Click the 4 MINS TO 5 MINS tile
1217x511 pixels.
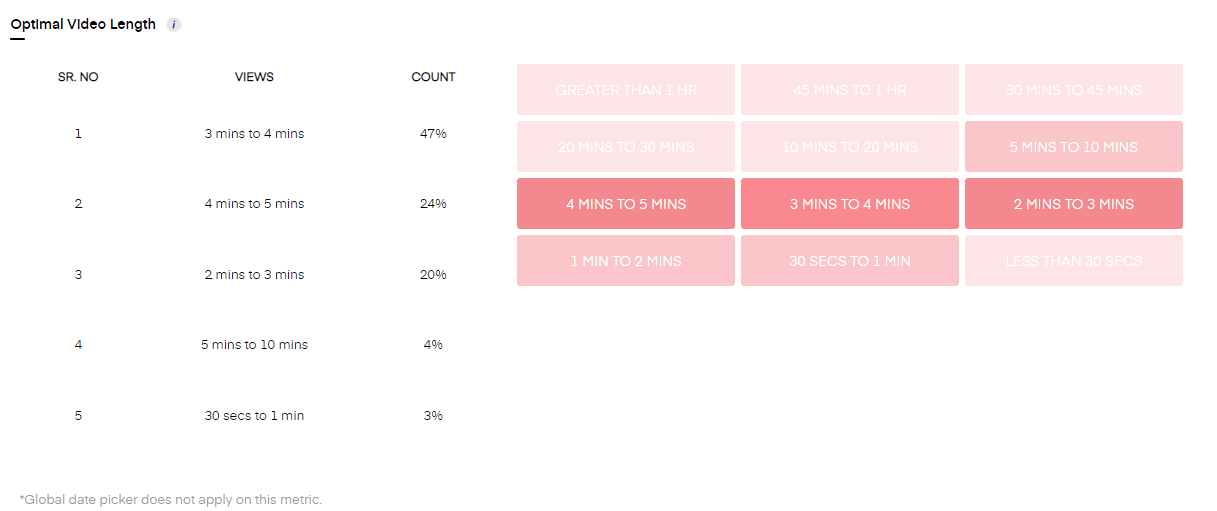point(626,204)
